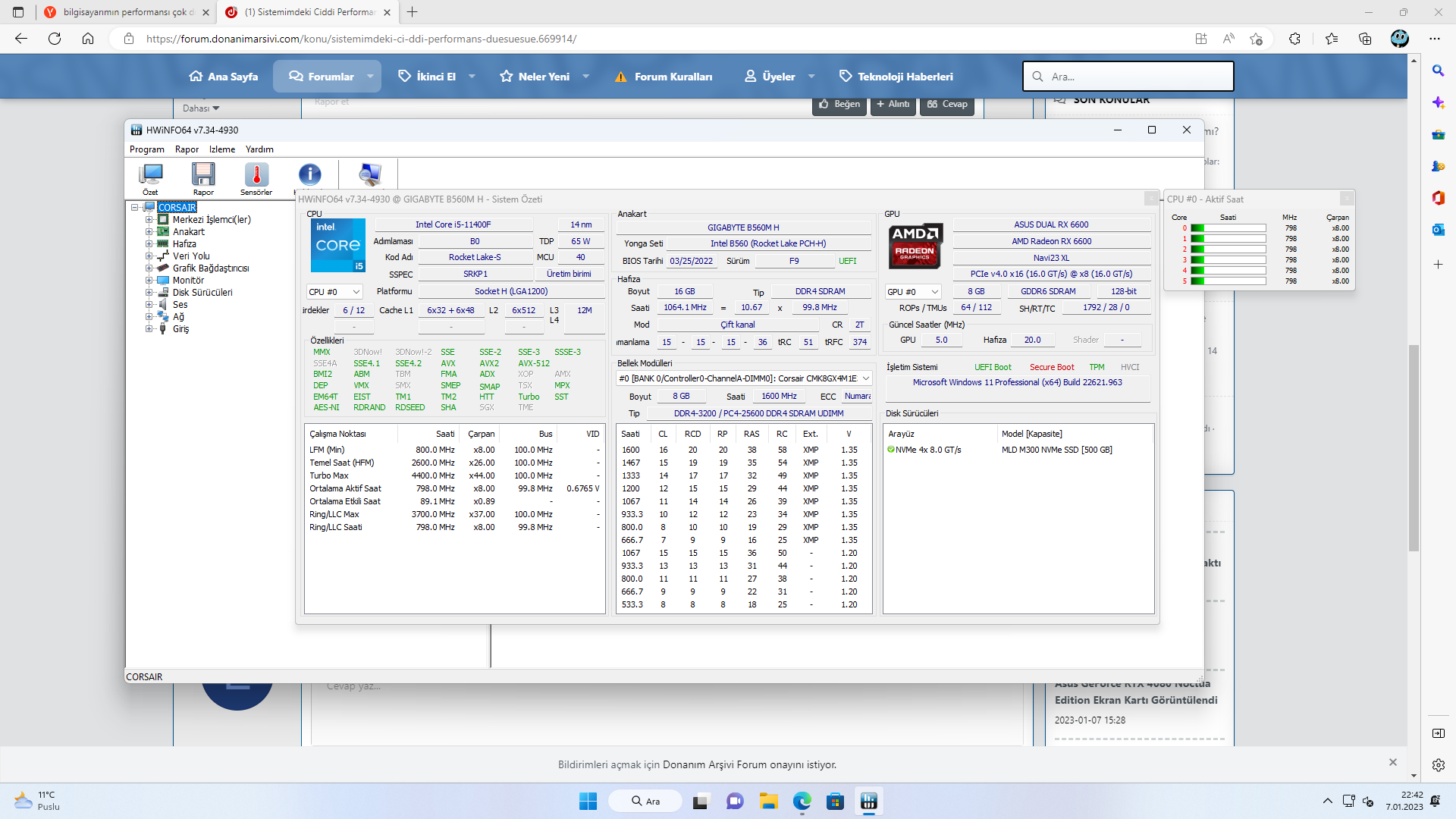Click the blue info toolbar icon
This screenshot has height=819, width=1456.
click(x=309, y=174)
